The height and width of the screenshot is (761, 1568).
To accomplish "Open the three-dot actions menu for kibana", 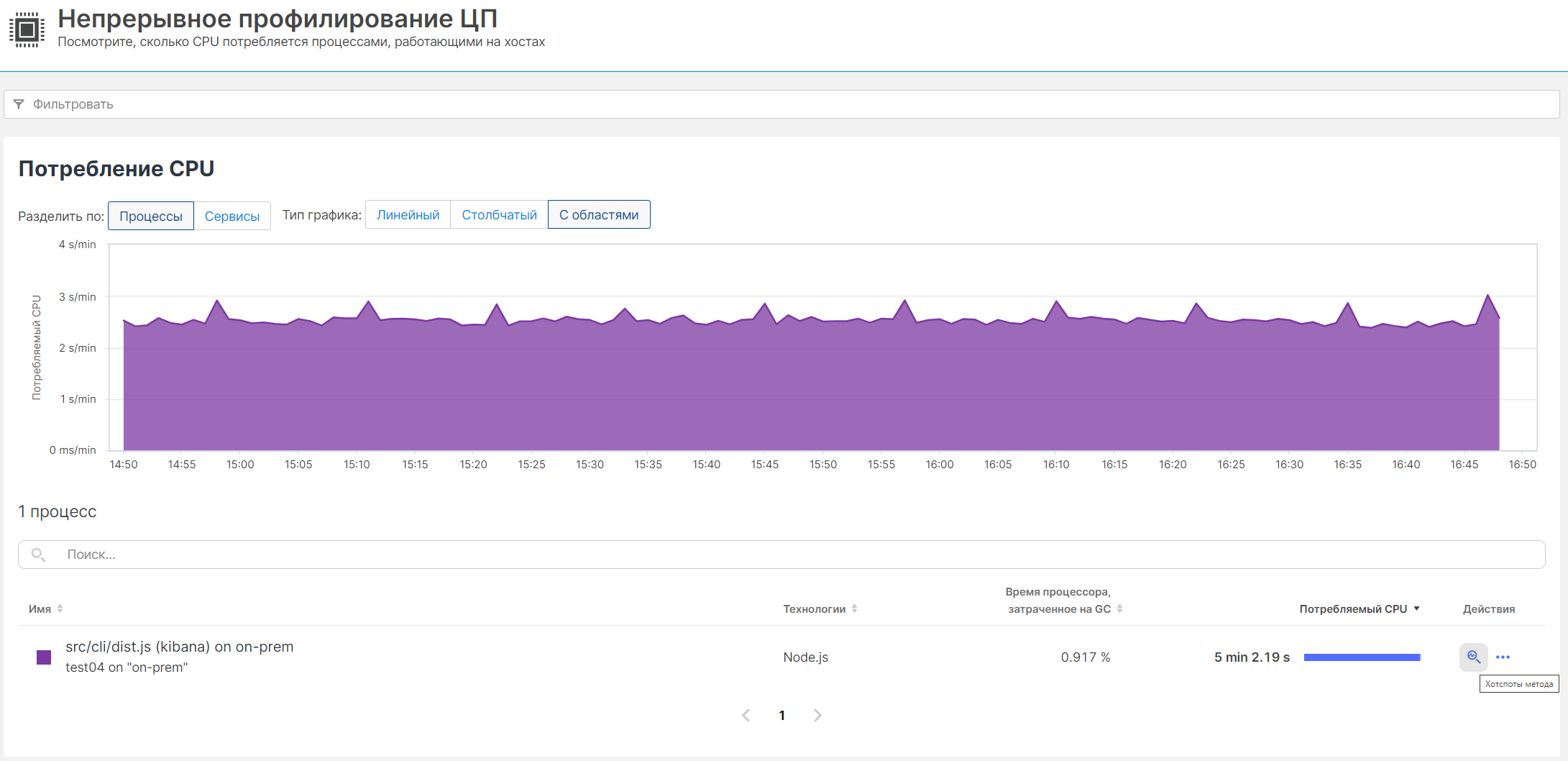I will click(x=1503, y=657).
